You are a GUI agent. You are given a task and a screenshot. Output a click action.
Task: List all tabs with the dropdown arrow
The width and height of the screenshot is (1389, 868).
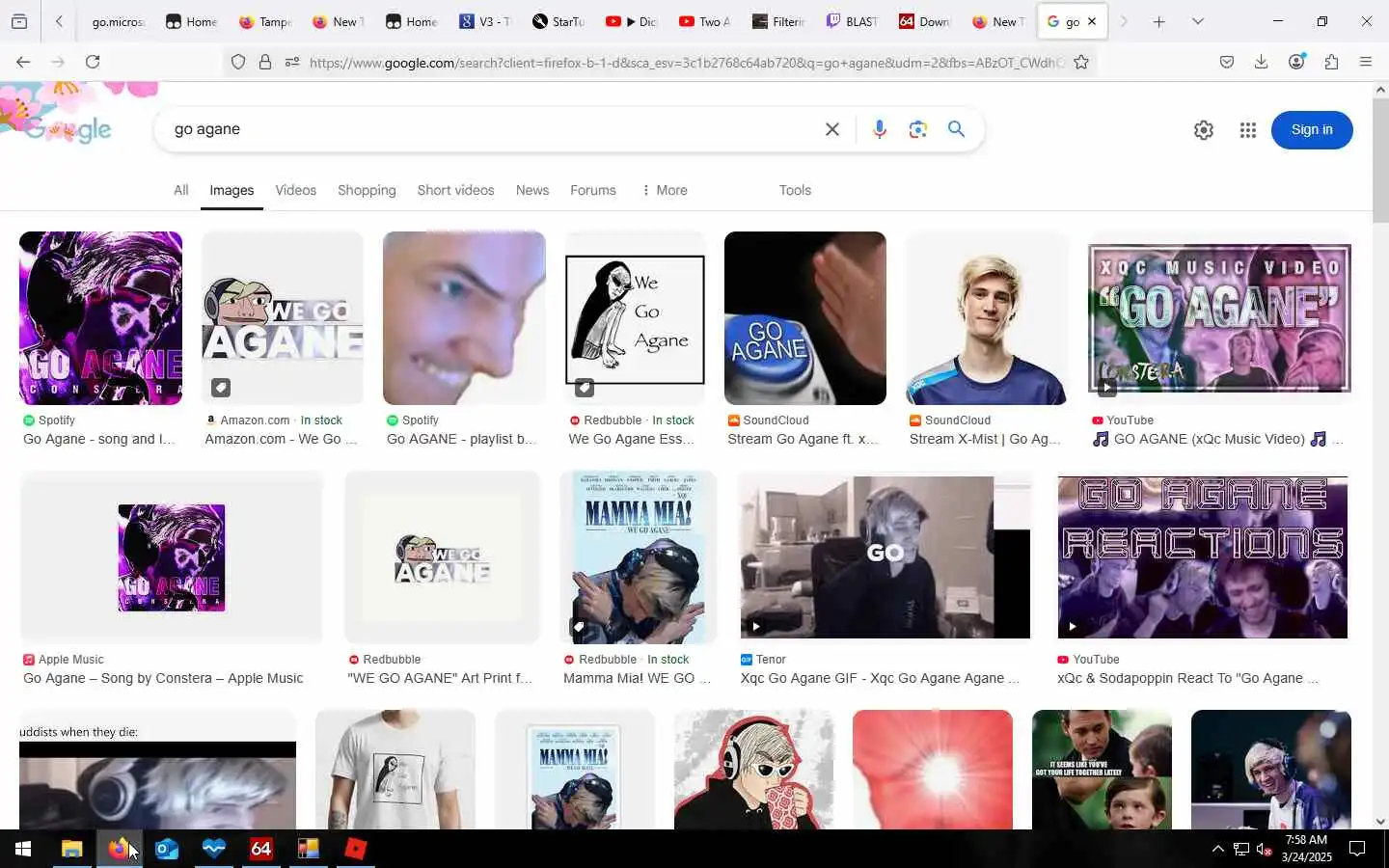pyautogui.click(x=1197, y=21)
